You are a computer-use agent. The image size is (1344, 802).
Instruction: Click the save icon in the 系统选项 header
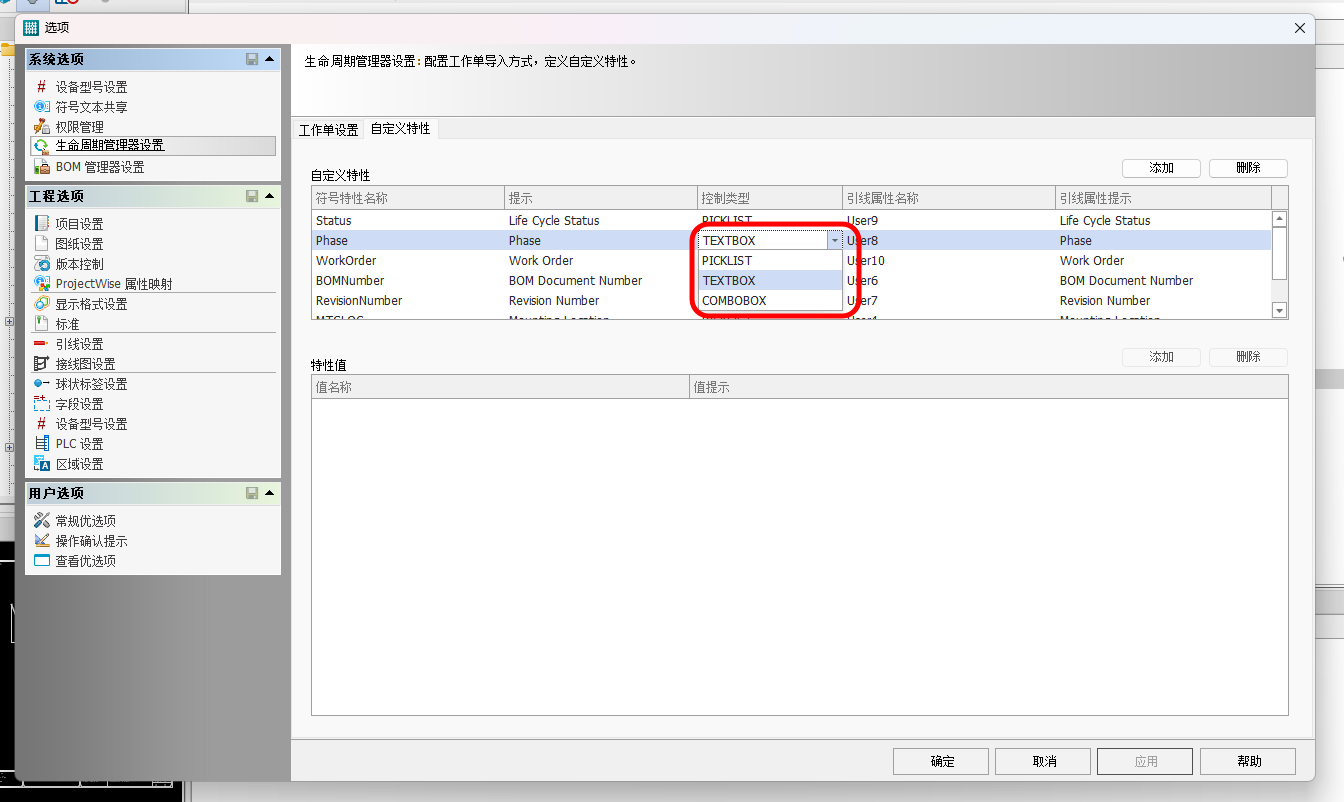click(x=252, y=59)
